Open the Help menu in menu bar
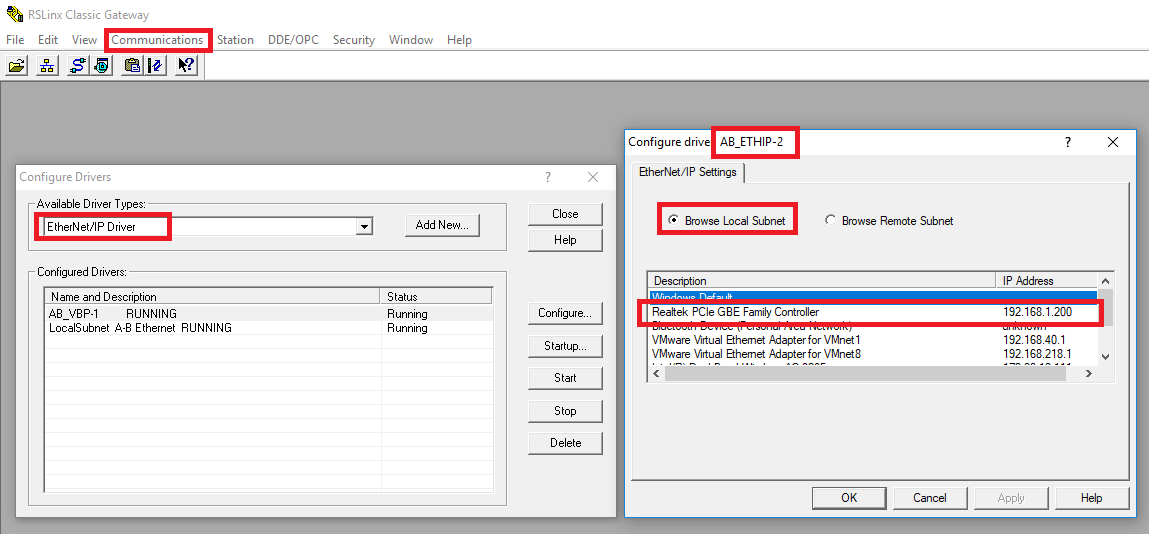Screen dimensions: 1149x534 459,40
